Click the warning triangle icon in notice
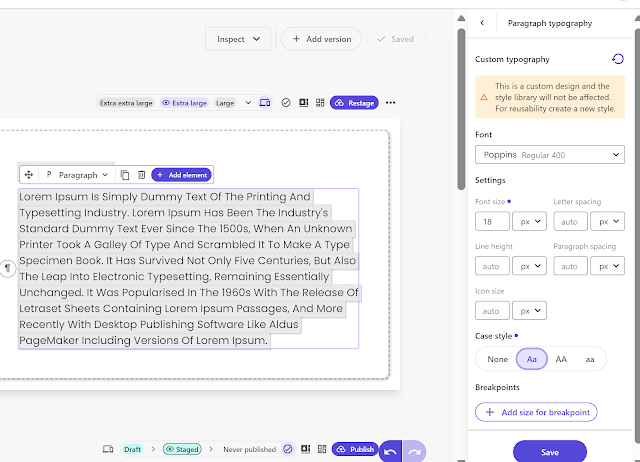The image size is (640, 462). click(484, 97)
